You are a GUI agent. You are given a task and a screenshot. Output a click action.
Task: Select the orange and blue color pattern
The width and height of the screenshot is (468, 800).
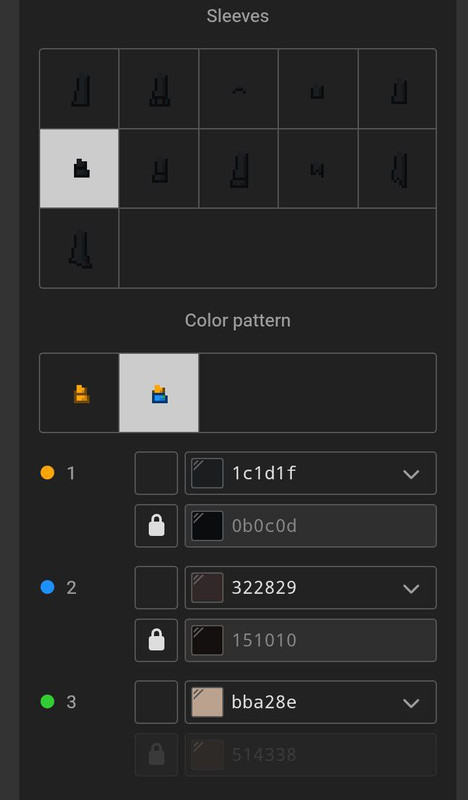(x=159, y=393)
